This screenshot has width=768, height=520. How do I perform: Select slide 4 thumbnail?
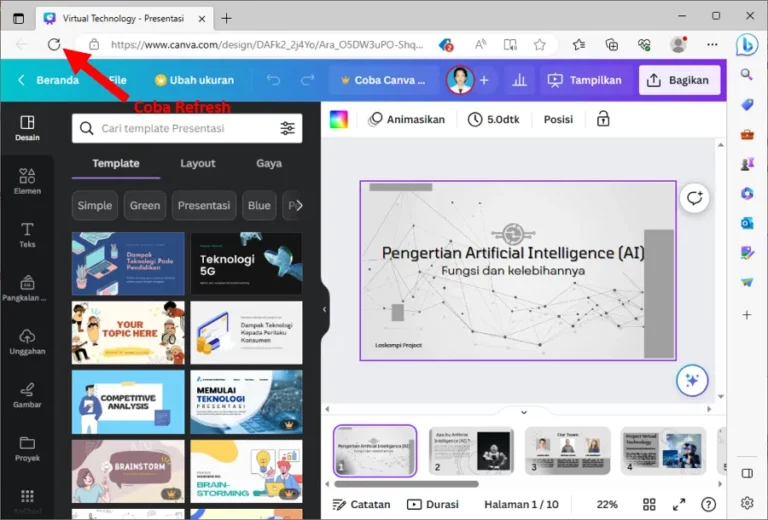point(663,451)
